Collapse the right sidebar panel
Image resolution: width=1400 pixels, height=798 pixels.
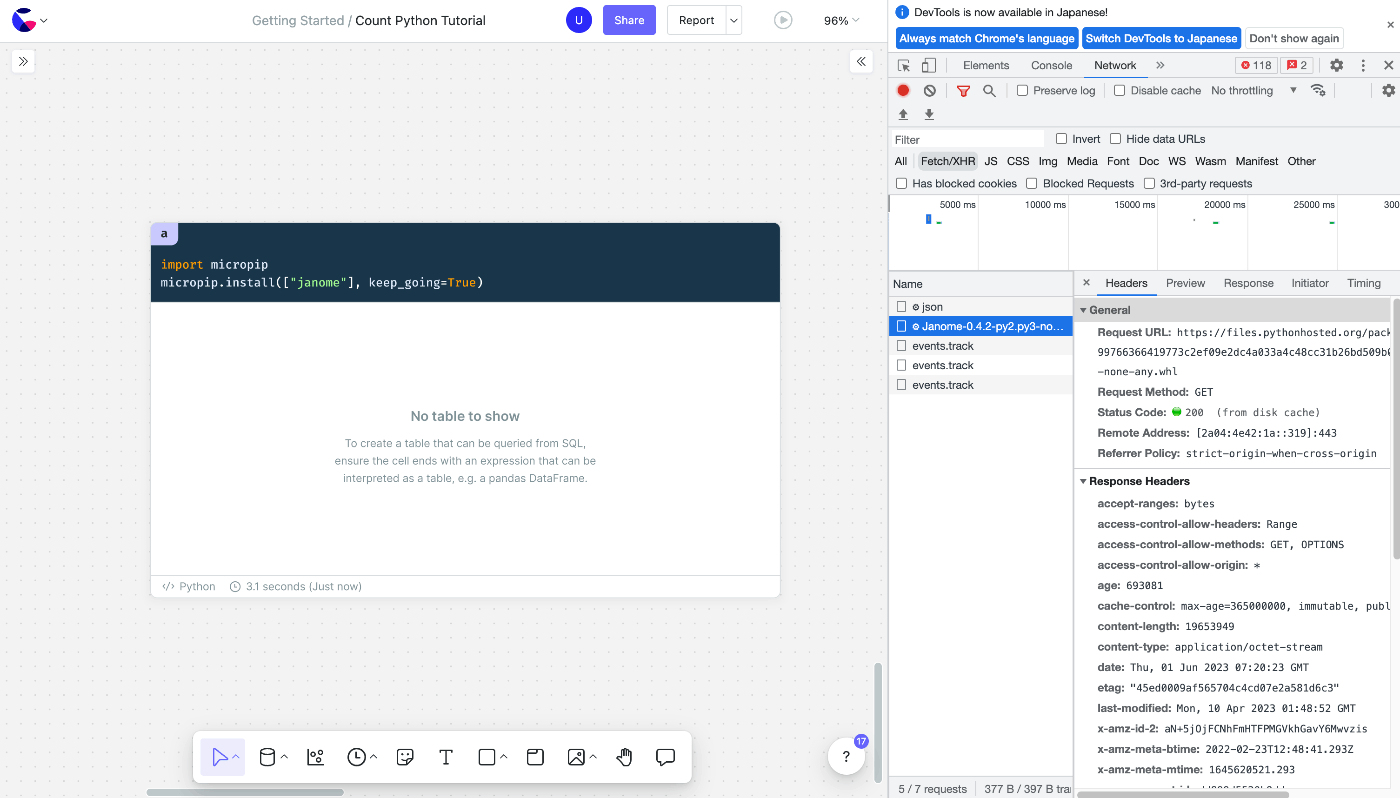tap(861, 62)
